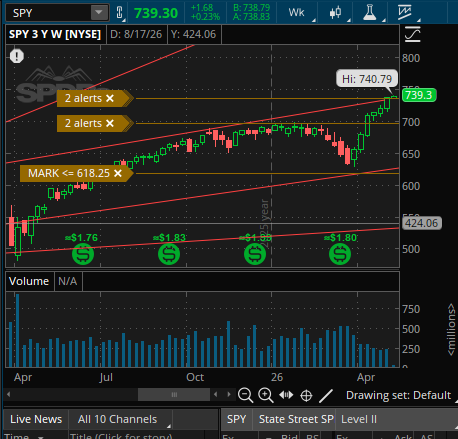Click the Oct time axis label

tap(195, 377)
